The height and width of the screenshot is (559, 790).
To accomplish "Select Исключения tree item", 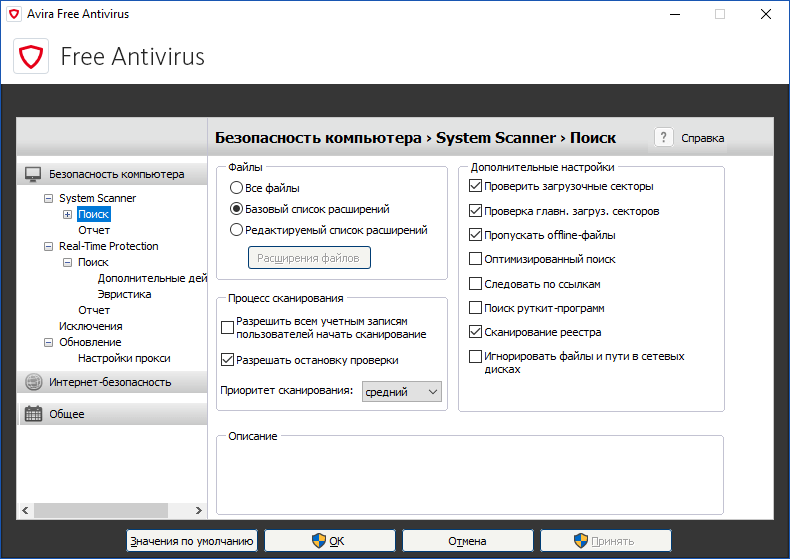I will point(90,326).
